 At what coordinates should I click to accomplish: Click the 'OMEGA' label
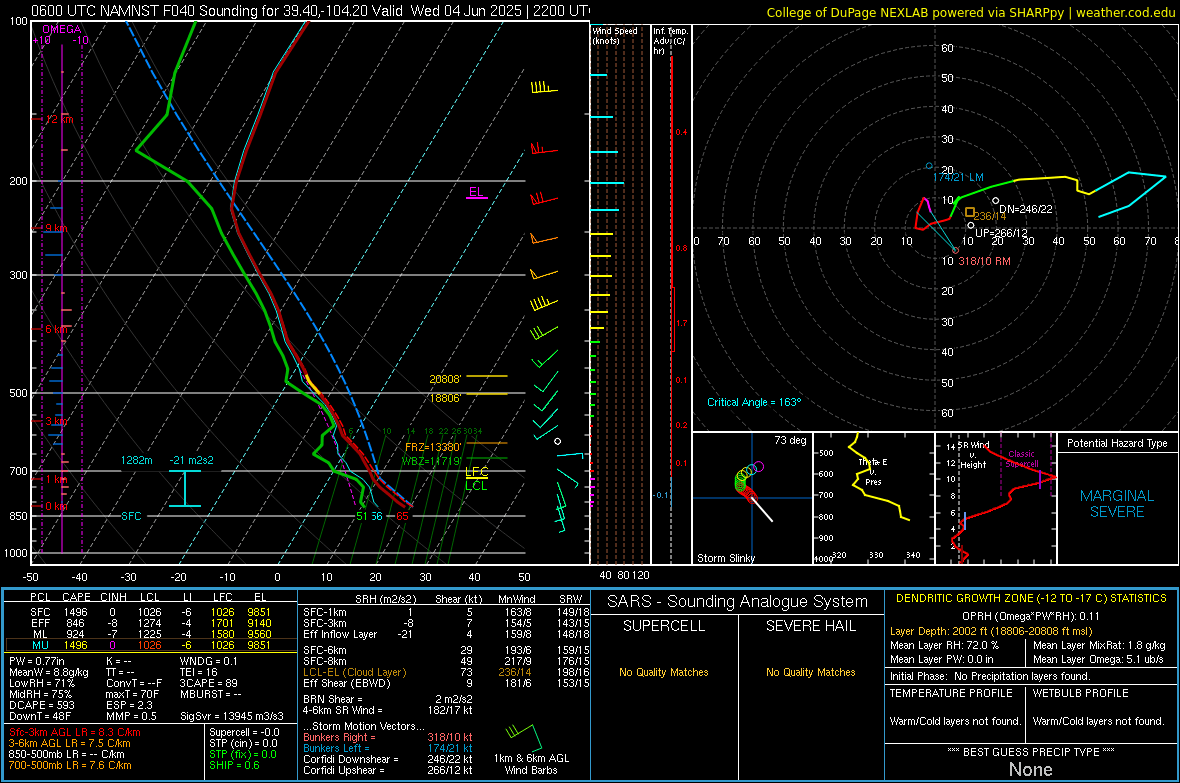[x=62, y=29]
